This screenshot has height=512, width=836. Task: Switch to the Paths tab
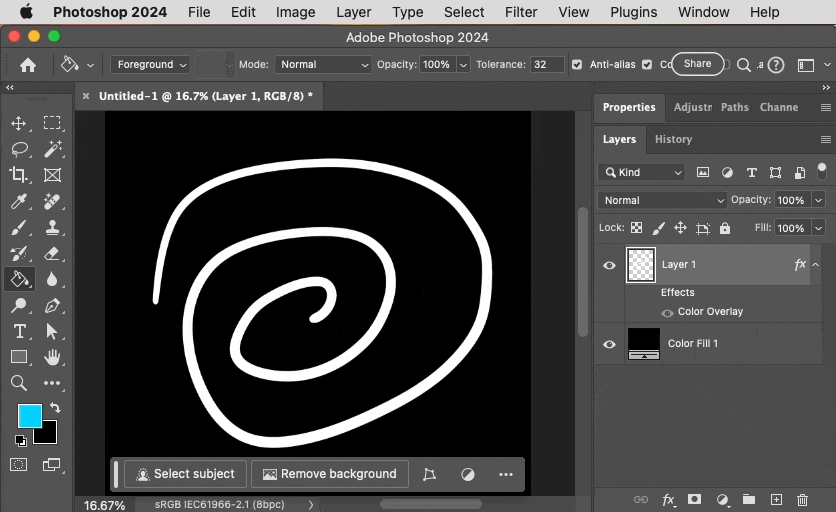pyautogui.click(x=735, y=107)
